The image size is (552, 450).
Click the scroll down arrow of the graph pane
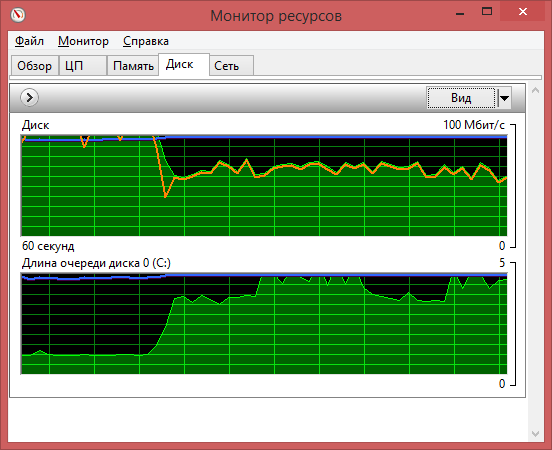535,434
